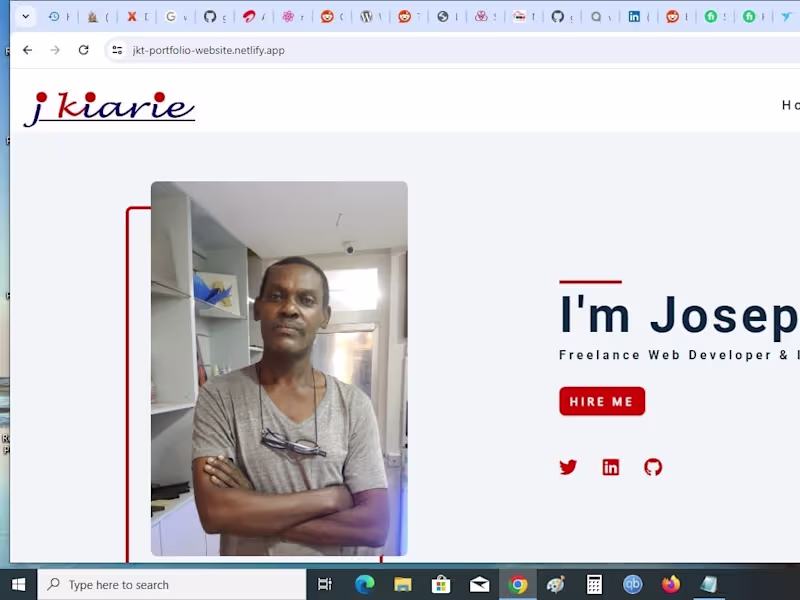800x600 pixels.
Task: Click the forward arrow in the browser toolbar
Action: [x=55, y=50]
